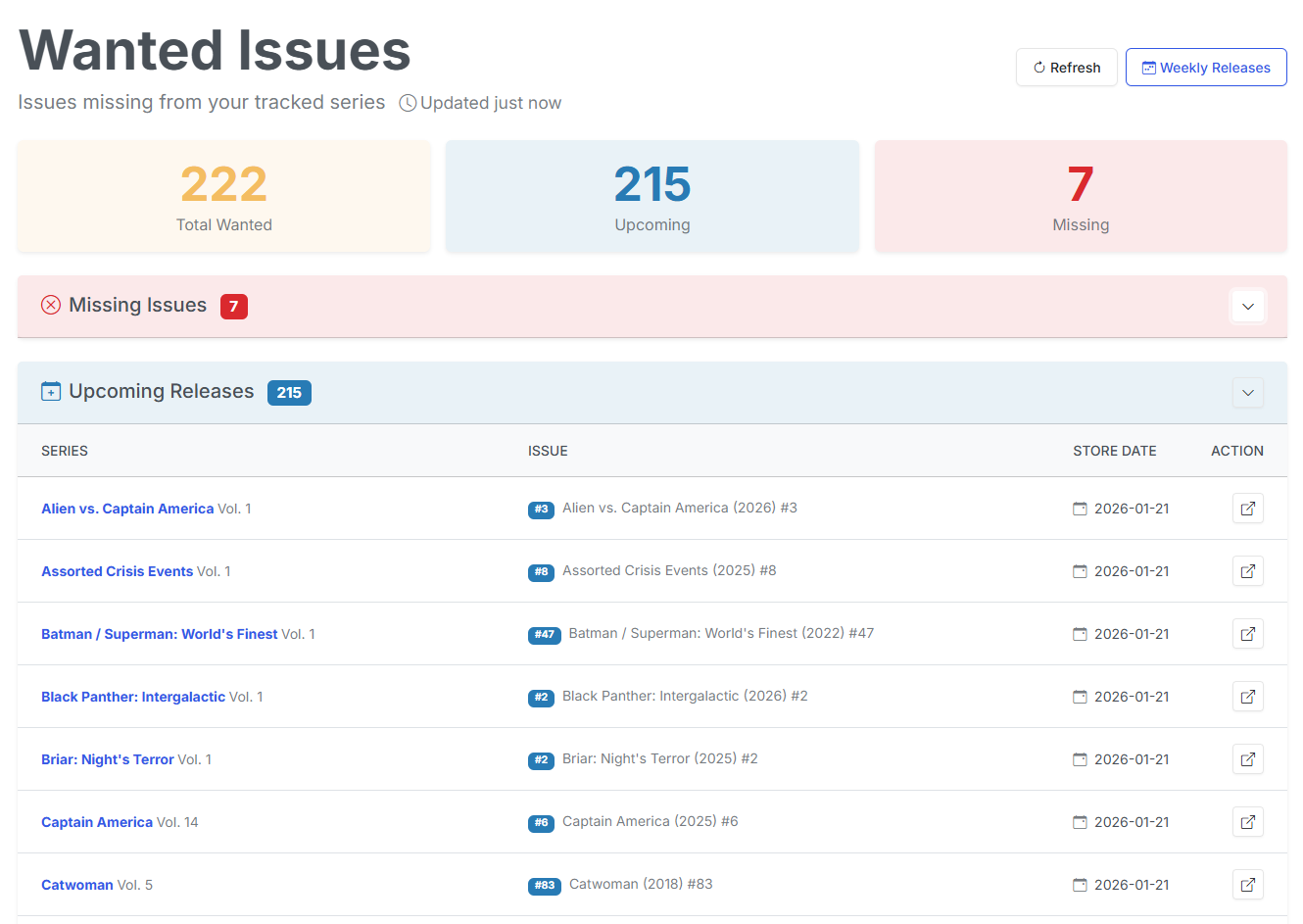Image resolution: width=1303 pixels, height=924 pixels.
Task: Select the Missing 7 stat card
Action: [1080, 196]
